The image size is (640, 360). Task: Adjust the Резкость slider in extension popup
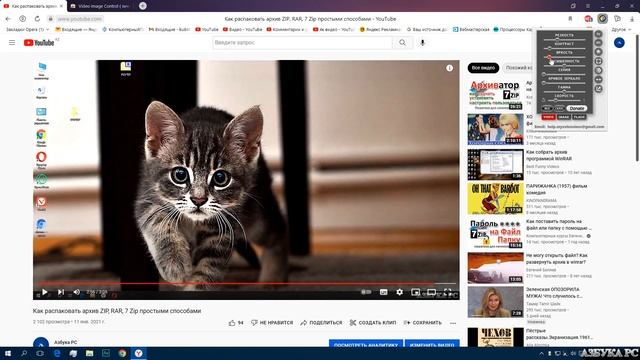pyautogui.click(x=564, y=40)
